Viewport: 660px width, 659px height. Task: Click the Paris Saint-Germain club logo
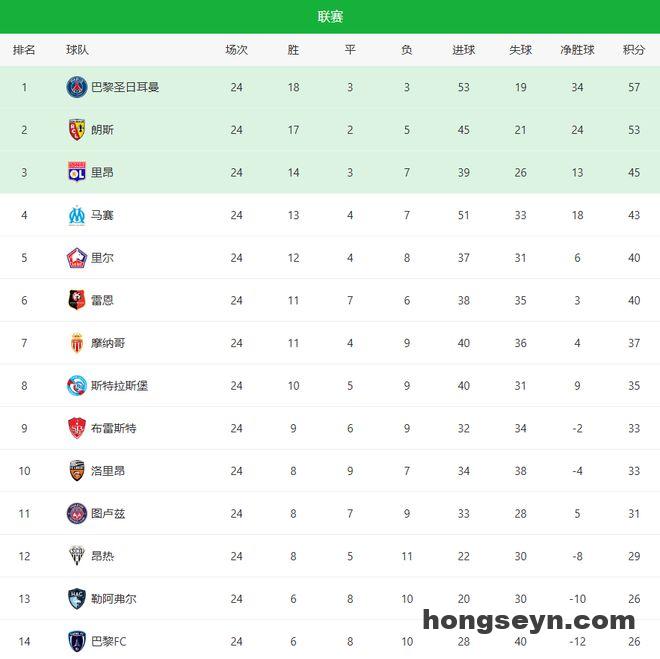click(x=77, y=87)
